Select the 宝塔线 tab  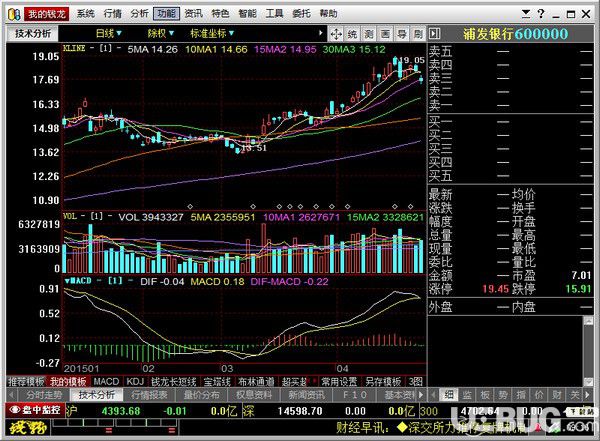[217, 381]
